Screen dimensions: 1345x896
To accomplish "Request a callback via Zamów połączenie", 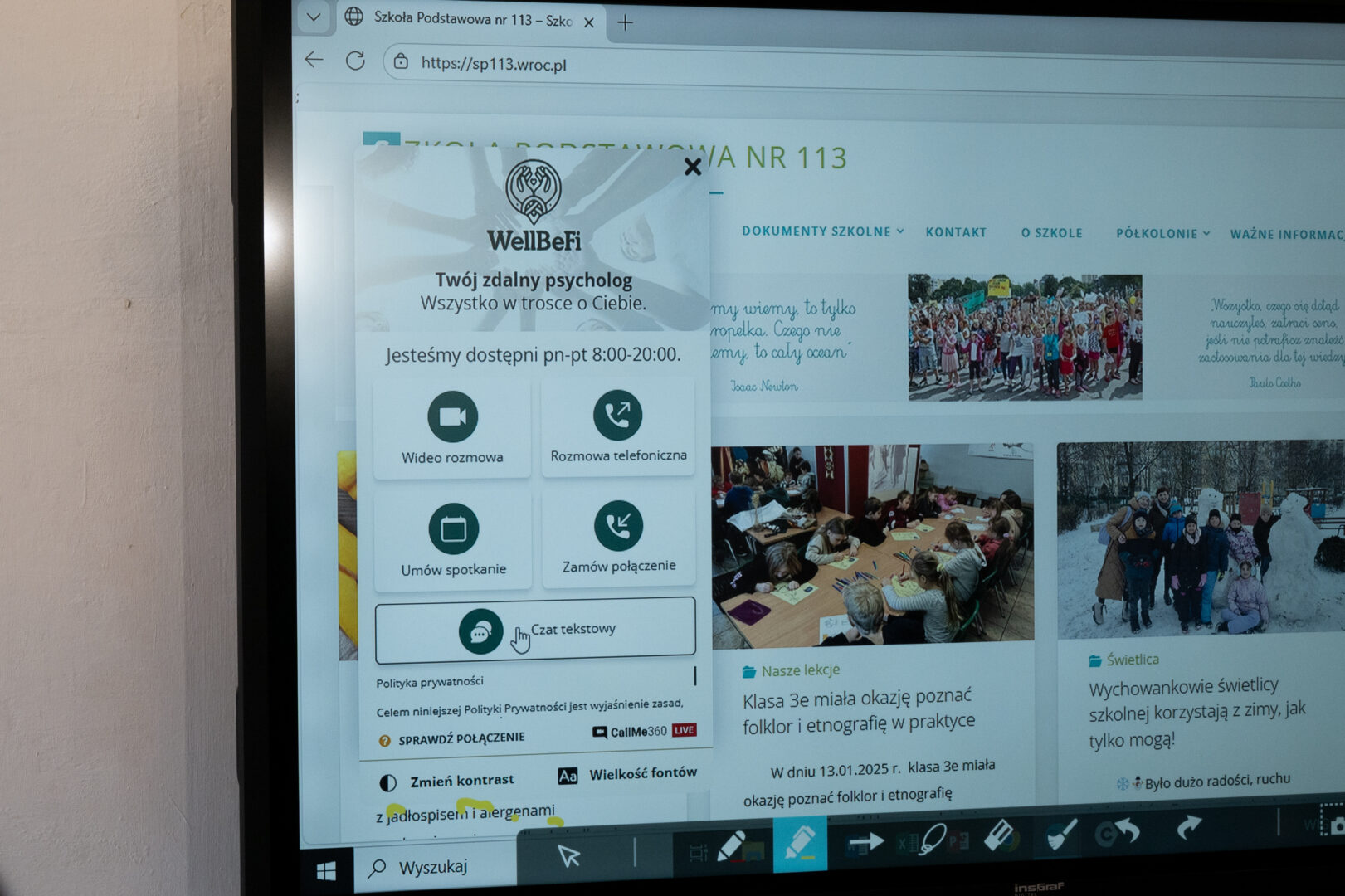I will [x=618, y=527].
